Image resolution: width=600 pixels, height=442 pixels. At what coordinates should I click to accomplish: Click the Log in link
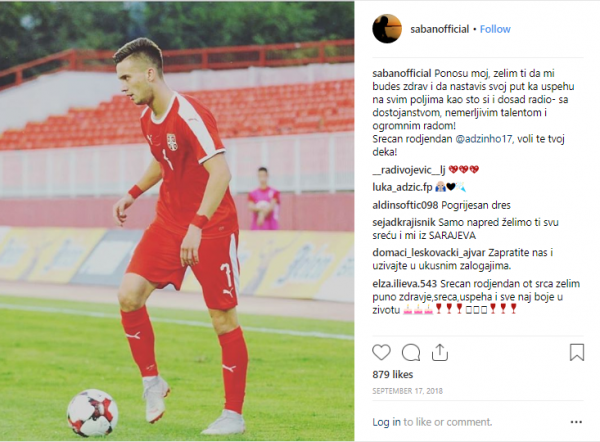386,422
